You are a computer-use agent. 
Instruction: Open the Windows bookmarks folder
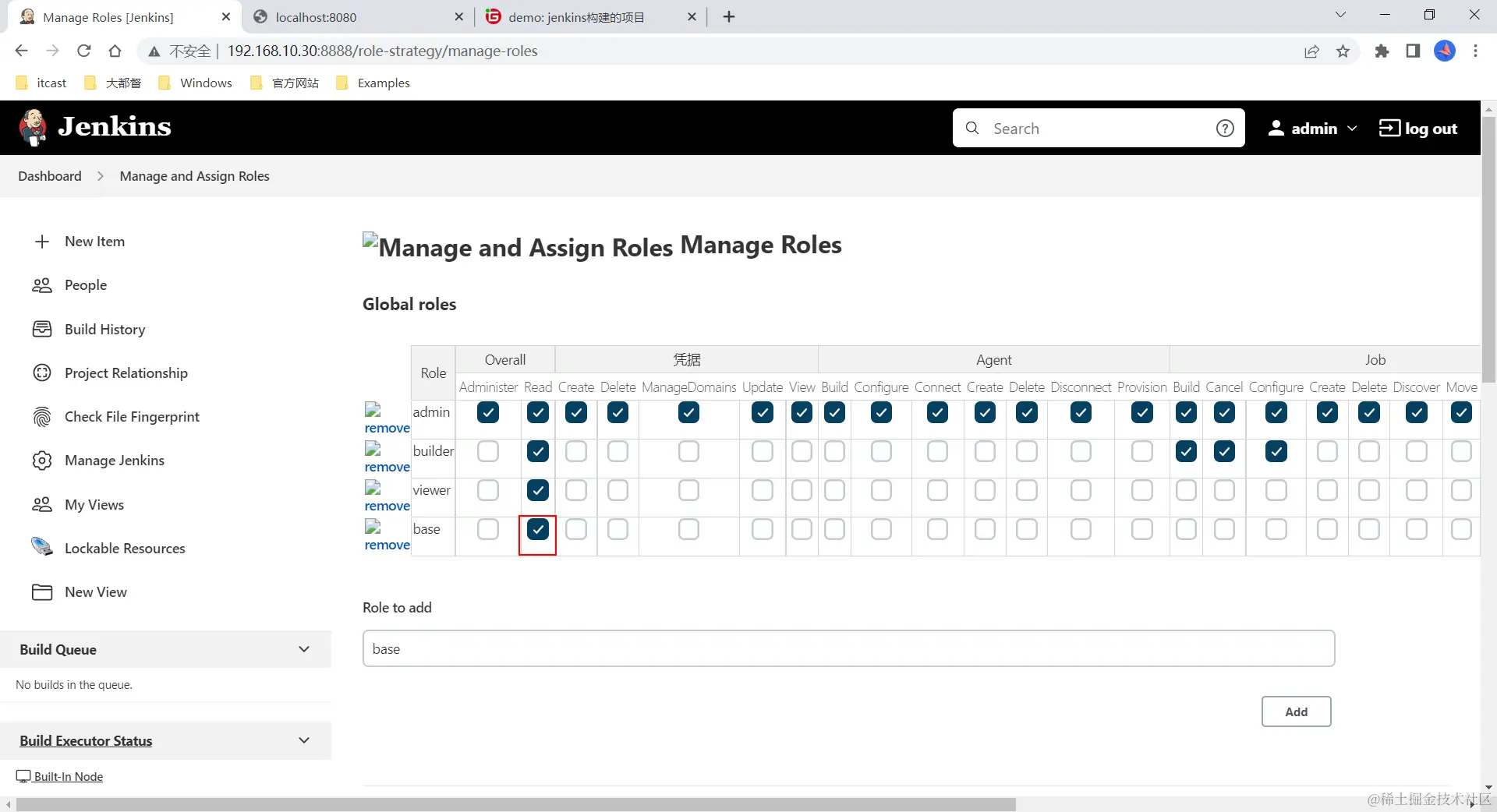pos(195,83)
